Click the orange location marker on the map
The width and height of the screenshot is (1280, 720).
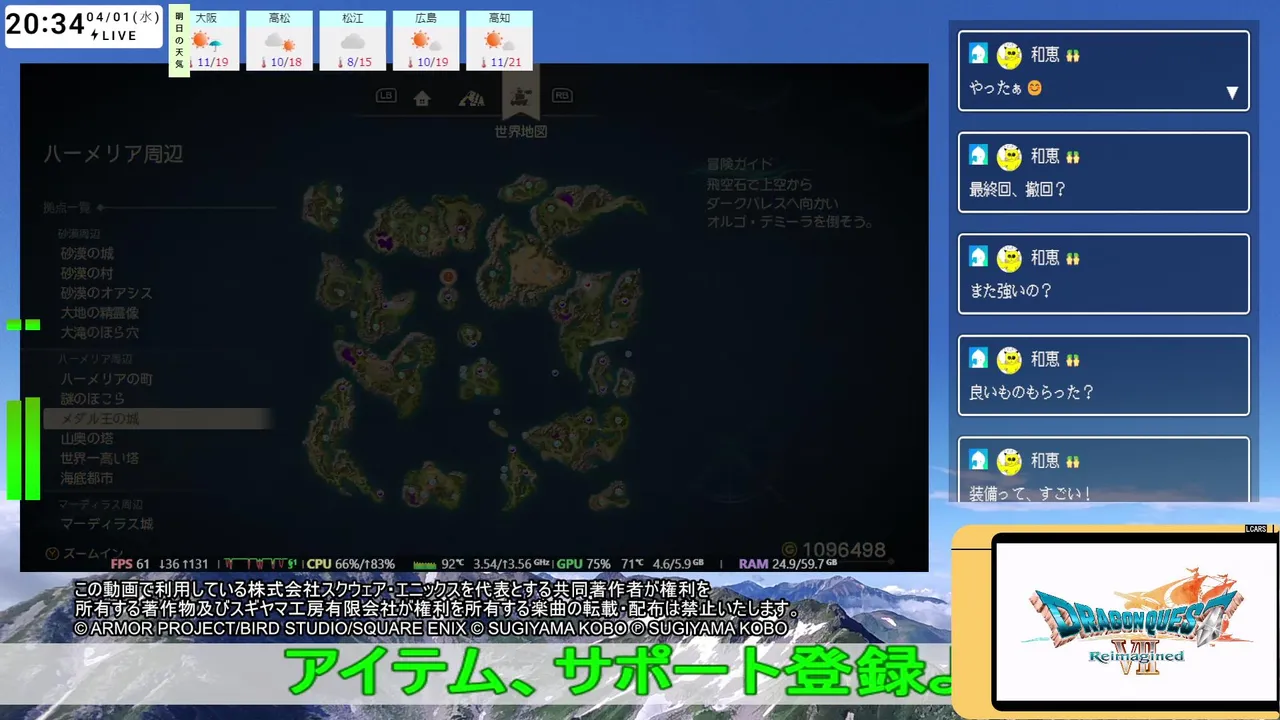coord(448,276)
